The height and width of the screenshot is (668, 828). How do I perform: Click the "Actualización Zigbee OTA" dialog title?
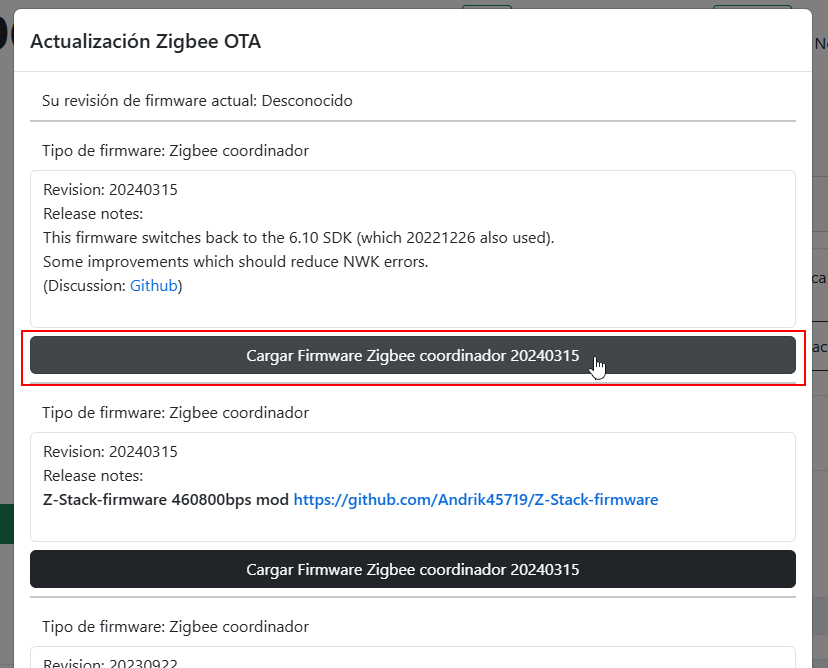click(x=146, y=41)
